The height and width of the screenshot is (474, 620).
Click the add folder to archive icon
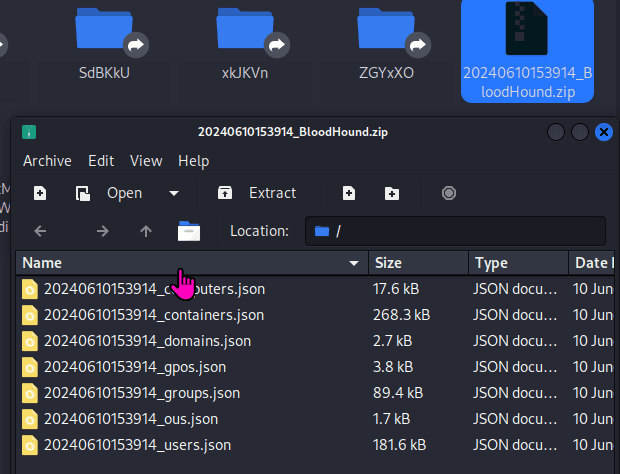pyautogui.click(x=392, y=193)
